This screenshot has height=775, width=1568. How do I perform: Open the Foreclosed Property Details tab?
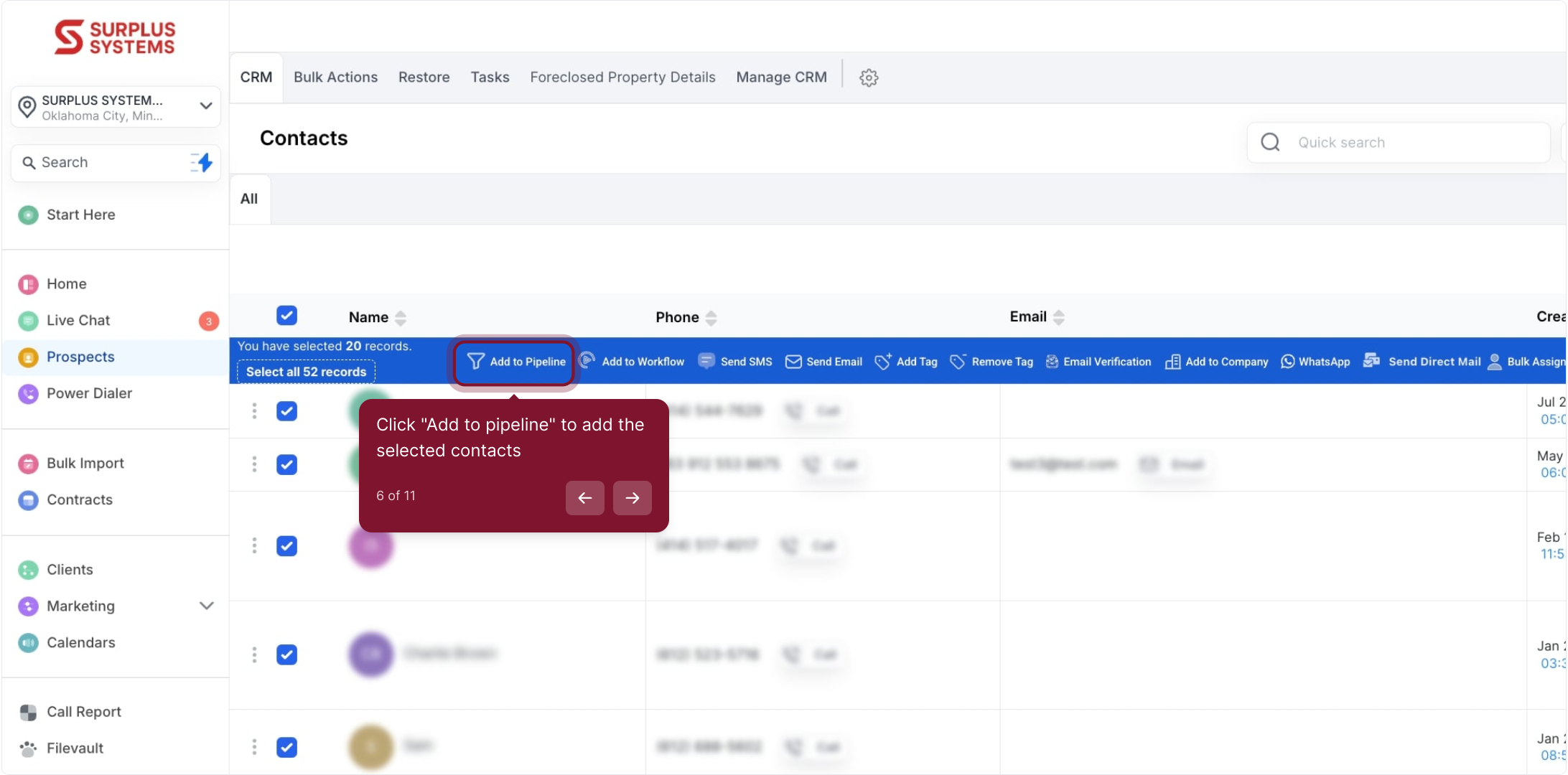point(622,77)
